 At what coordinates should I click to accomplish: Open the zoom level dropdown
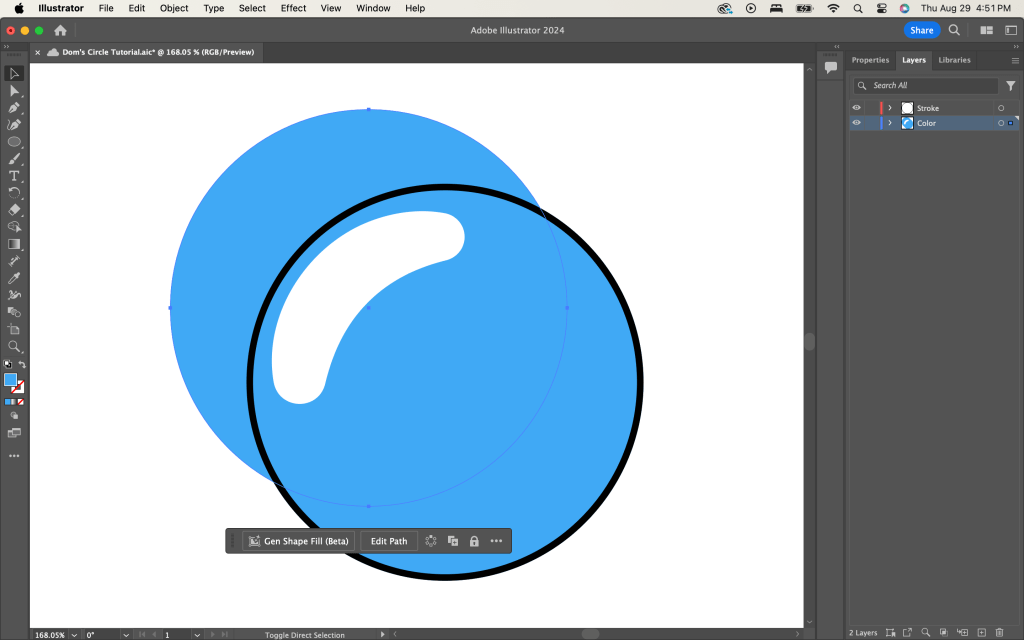pyautogui.click(x=73, y=635)
